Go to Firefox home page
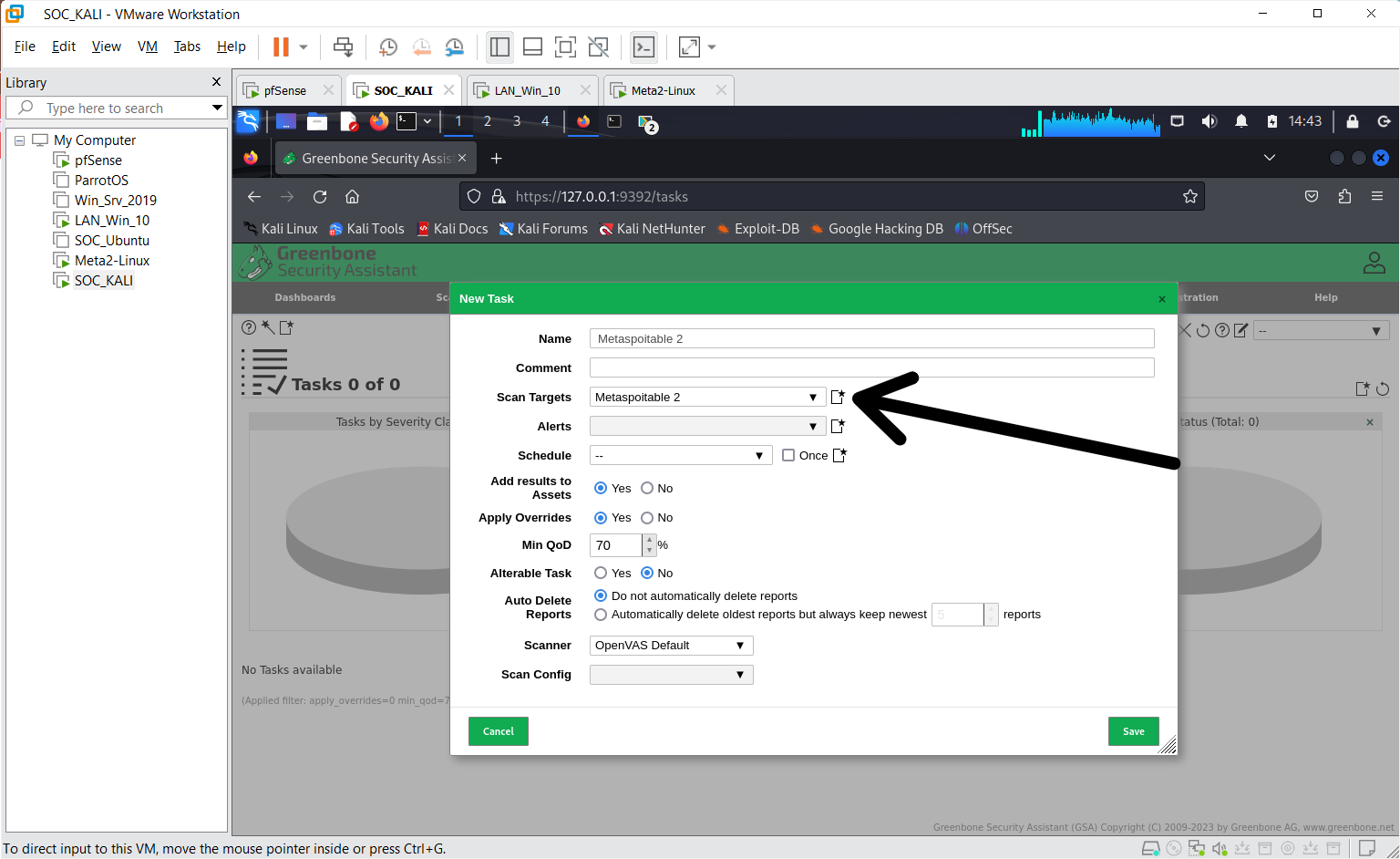Screen dimensions: 1400x859 353,196
